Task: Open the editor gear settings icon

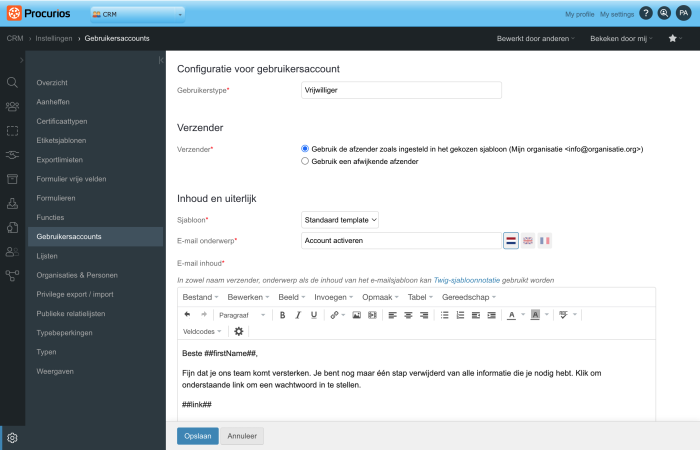Action: pyautogui.click(x=239, y=331)
